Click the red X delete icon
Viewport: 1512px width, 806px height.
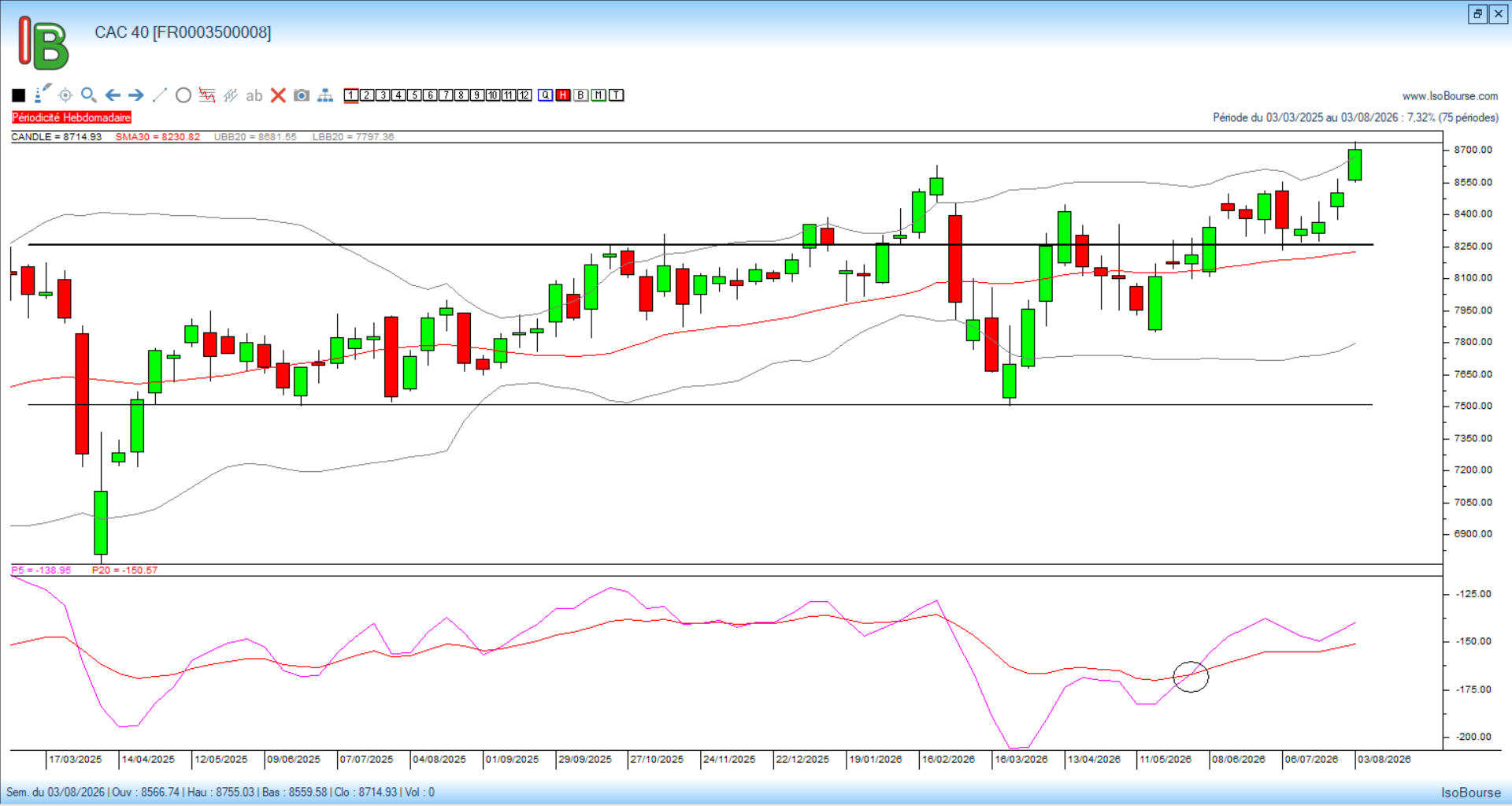coord(278,95)
